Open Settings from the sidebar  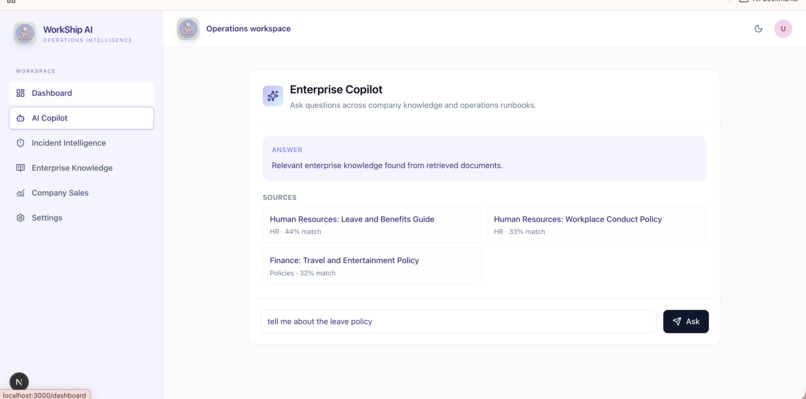[x=81, y=218]
